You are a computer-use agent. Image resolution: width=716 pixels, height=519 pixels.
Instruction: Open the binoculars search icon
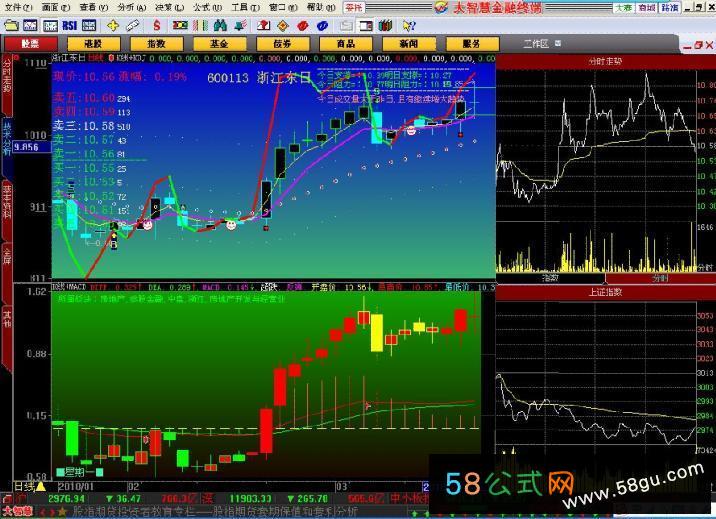pos(220,26)
